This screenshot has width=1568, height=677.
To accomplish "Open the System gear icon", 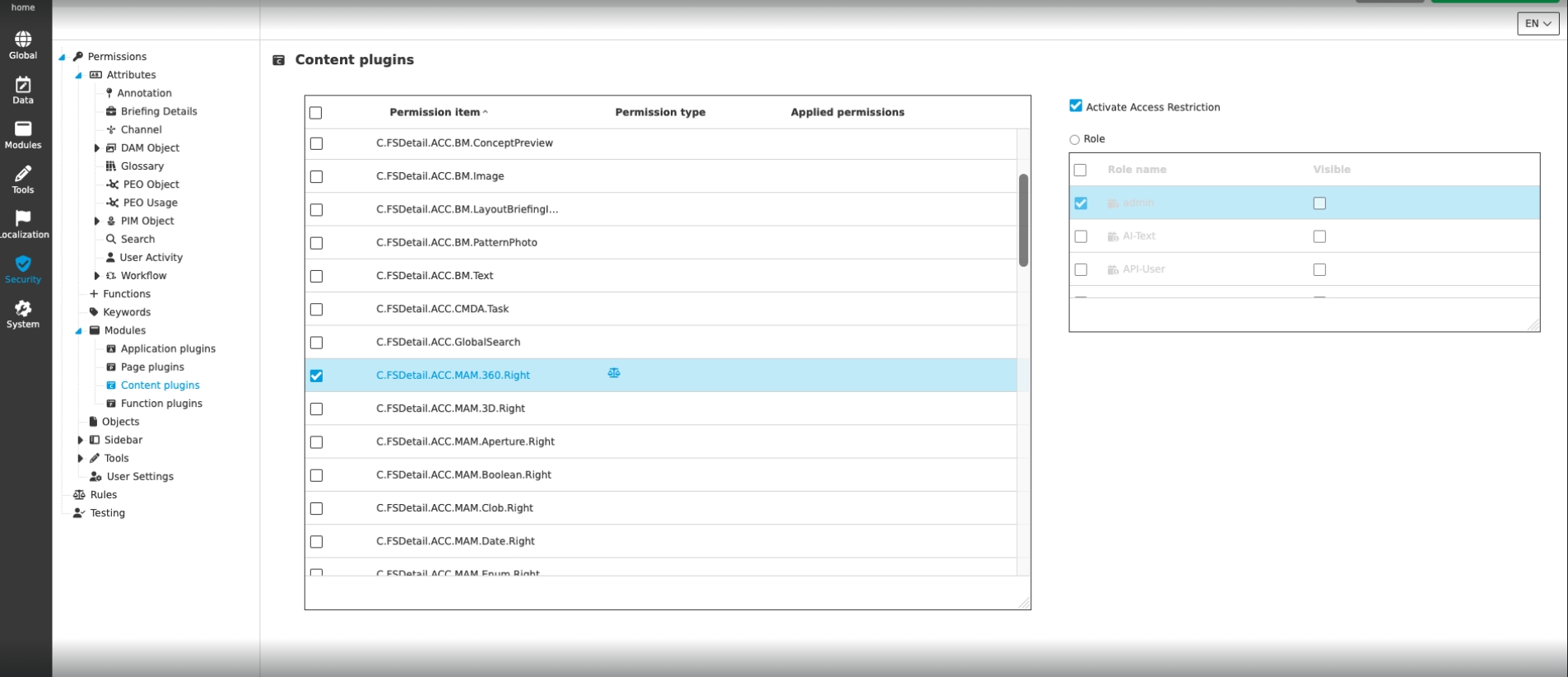I will [23, 308].
